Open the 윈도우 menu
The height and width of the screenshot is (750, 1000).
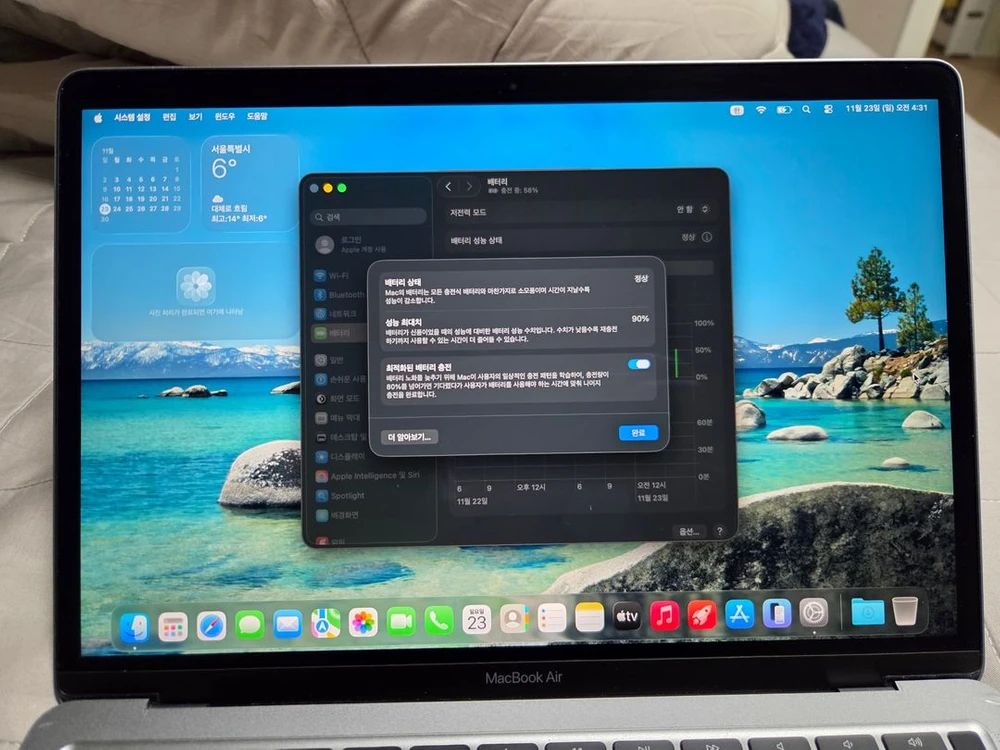pos(224,116)
